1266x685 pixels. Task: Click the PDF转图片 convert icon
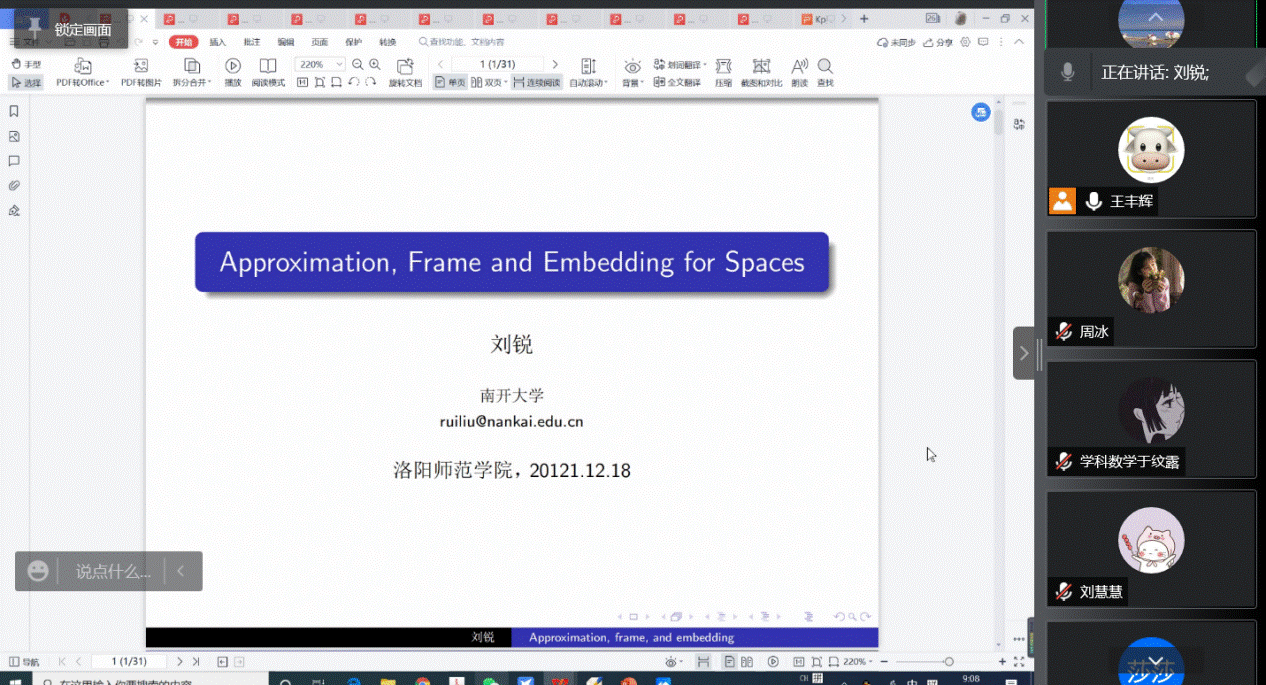[x=141, y=72]
